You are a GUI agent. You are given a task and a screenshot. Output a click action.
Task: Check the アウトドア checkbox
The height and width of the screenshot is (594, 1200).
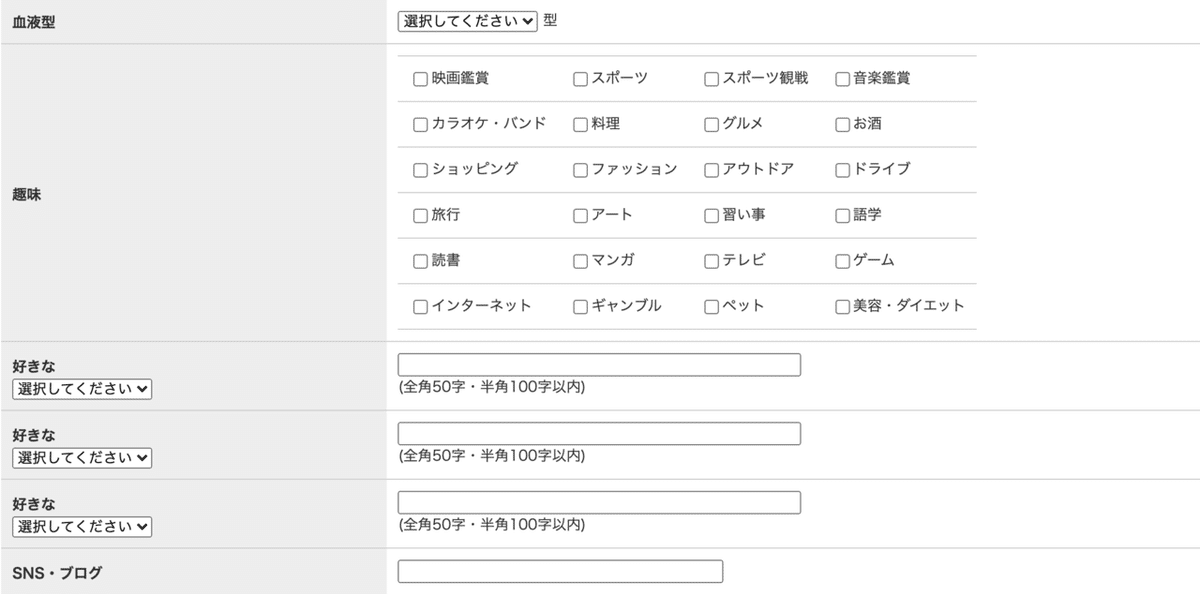[x=712, y=170]
